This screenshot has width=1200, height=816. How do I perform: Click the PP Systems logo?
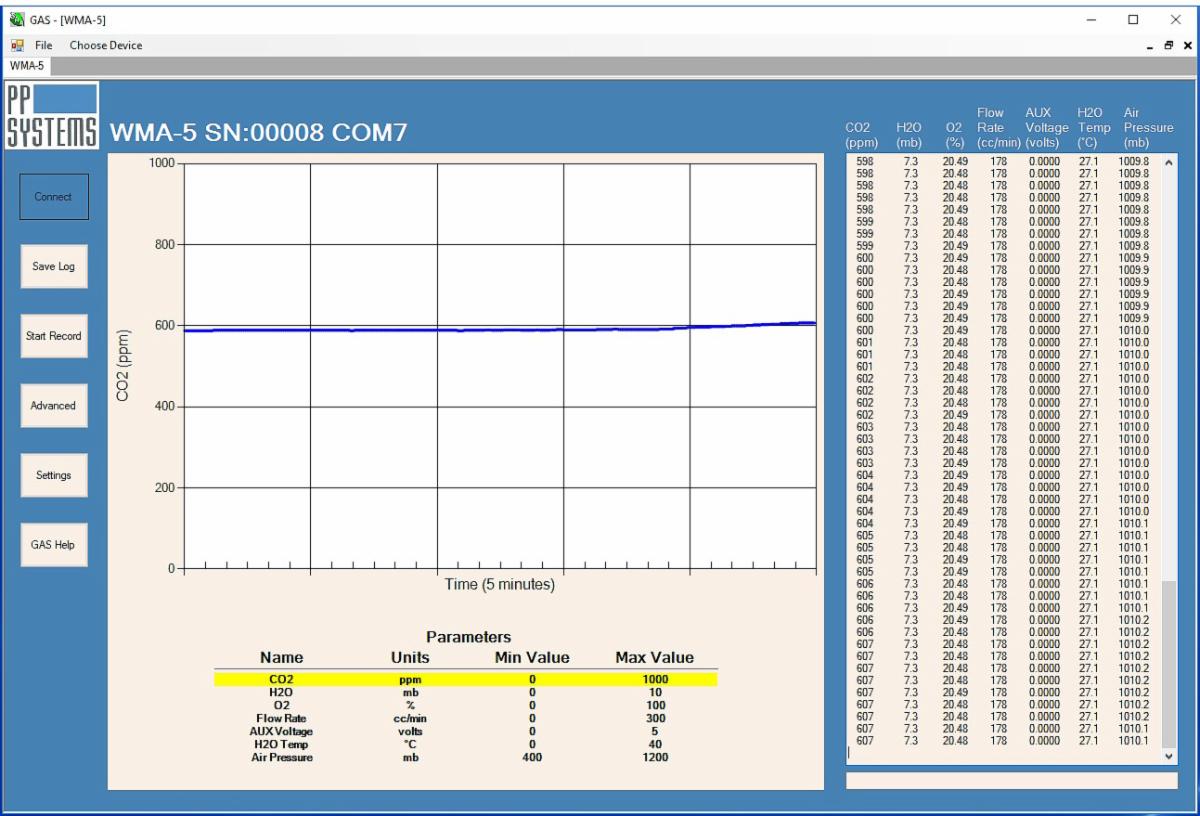(53, 115)
